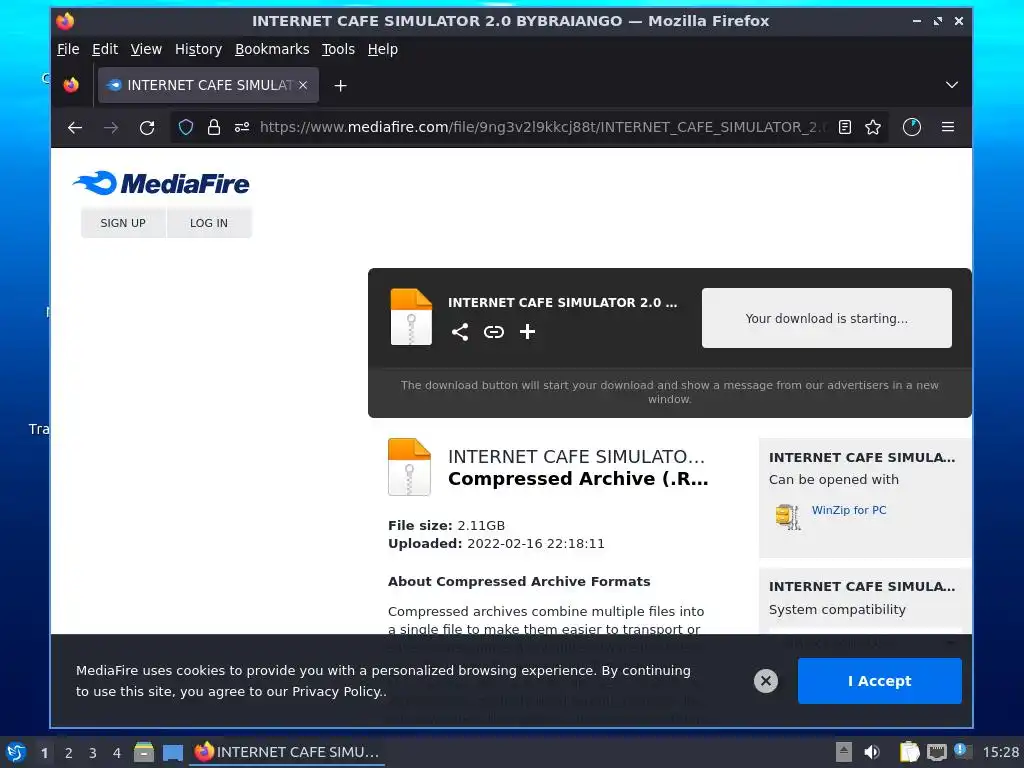Click the forward navigation arrow
Screen dimensions: 1024x768
tap(111, 127)
